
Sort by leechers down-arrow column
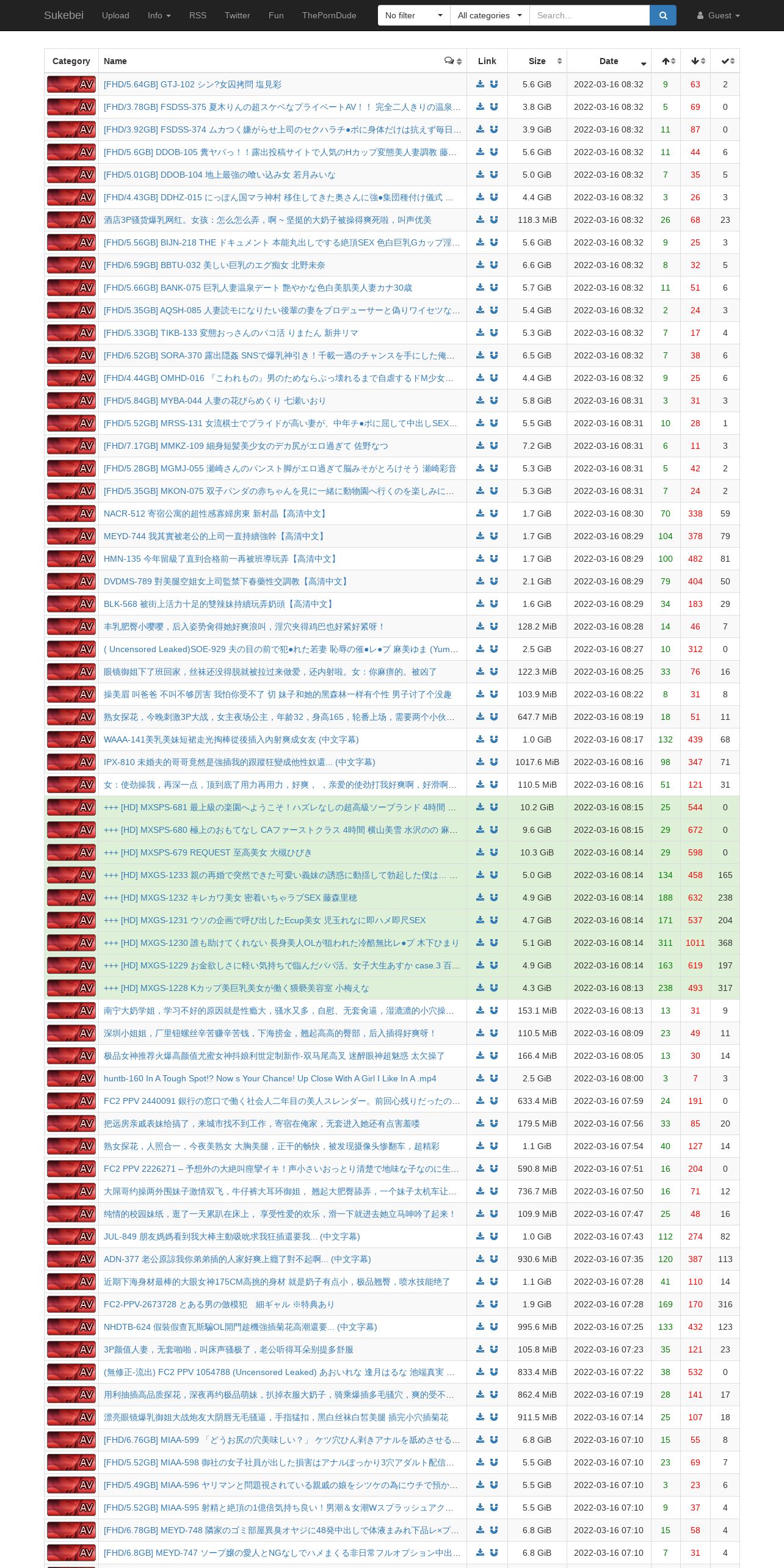695,61
